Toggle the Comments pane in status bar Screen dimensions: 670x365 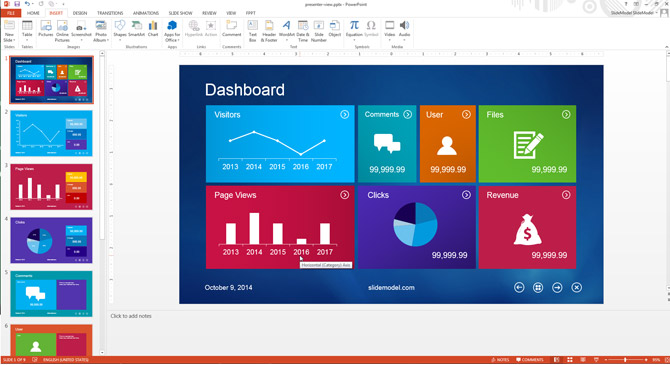pos(530,360)
